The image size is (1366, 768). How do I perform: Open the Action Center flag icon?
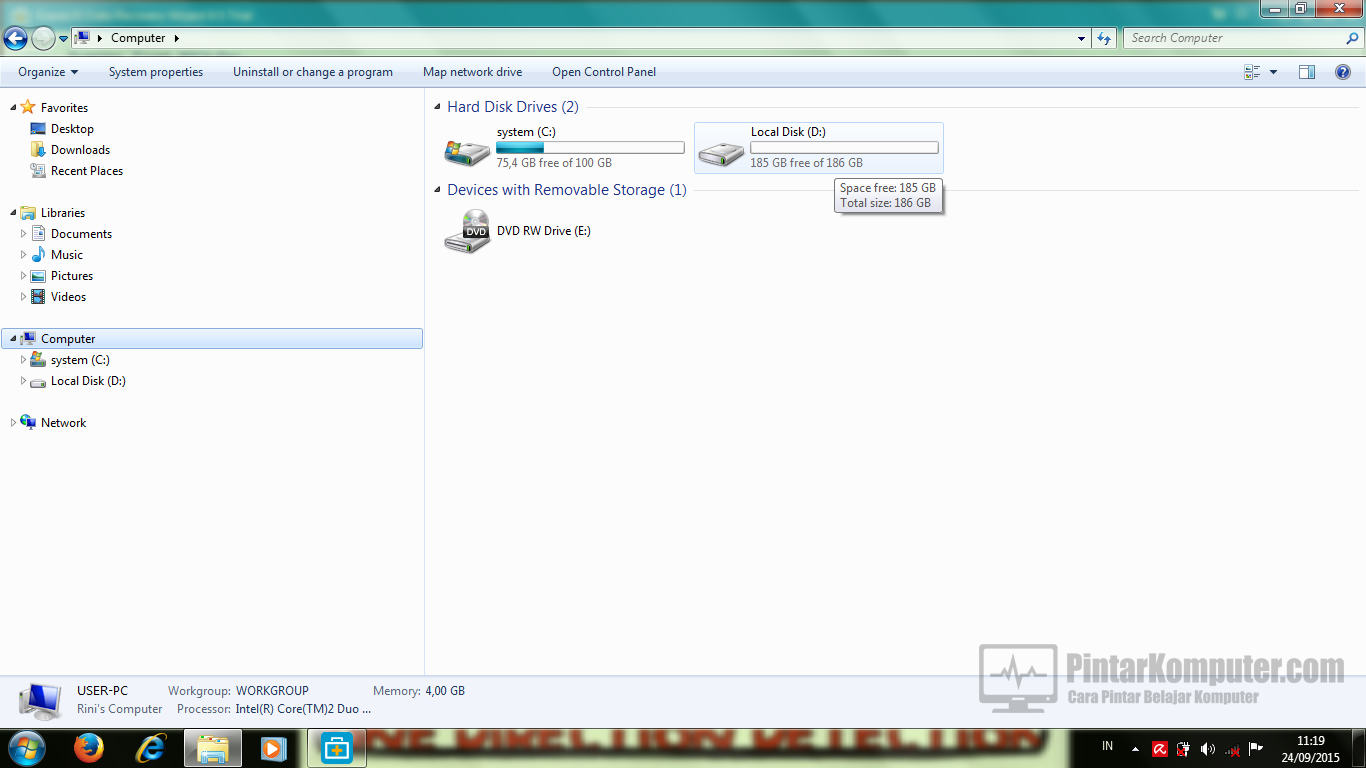tap(1255, 748)
